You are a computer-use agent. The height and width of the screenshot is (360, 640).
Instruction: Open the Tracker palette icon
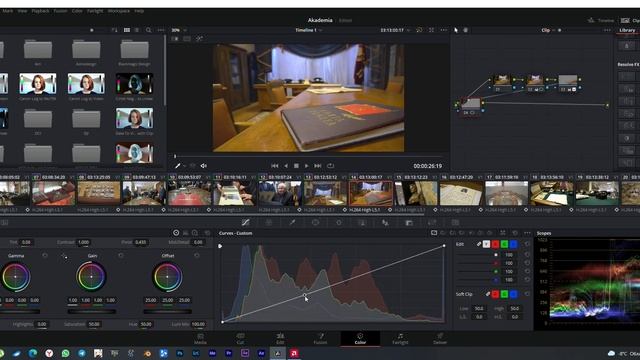point(339,222)
